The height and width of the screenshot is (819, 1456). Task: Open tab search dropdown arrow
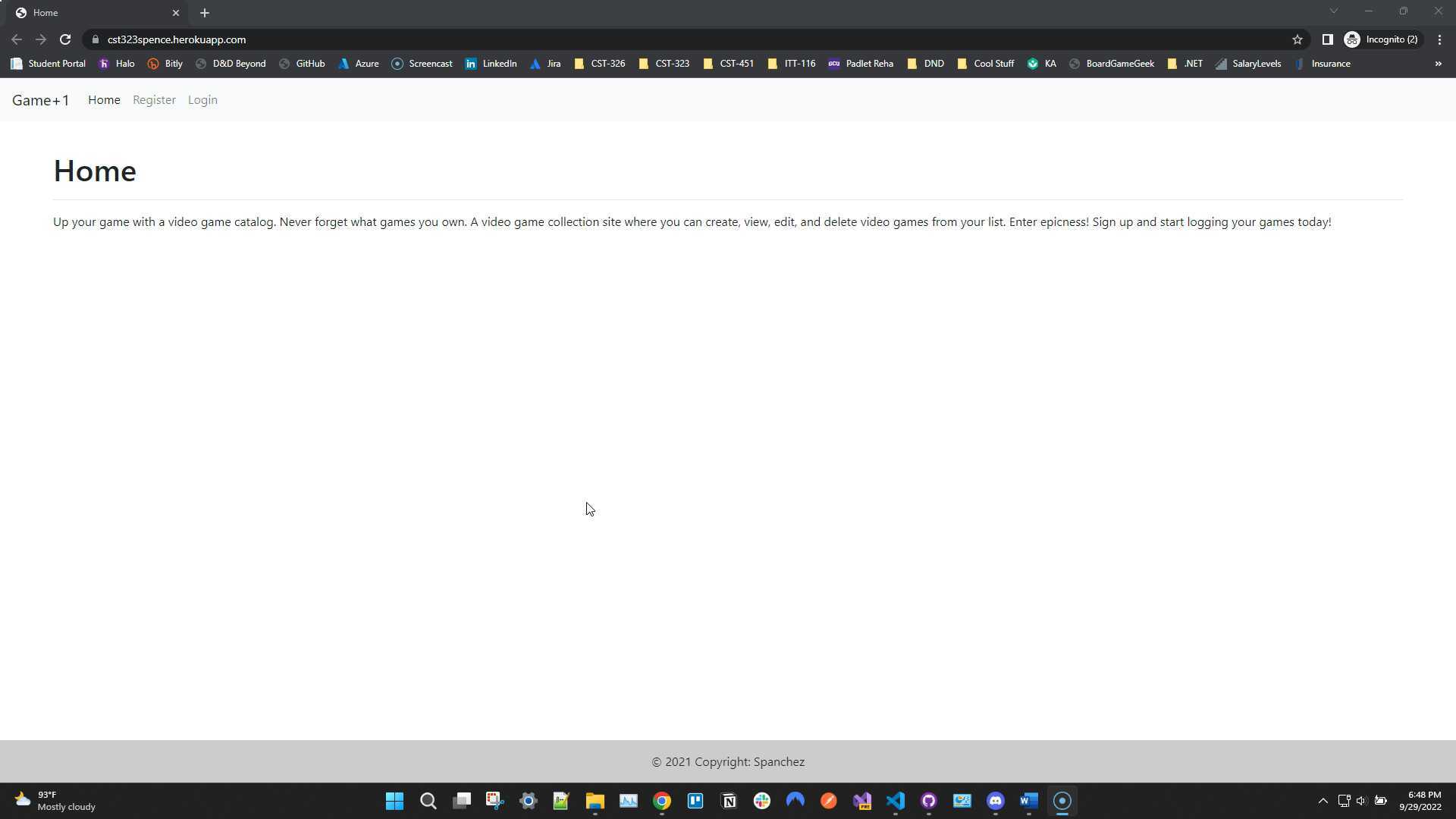[x=1333, y=11]
